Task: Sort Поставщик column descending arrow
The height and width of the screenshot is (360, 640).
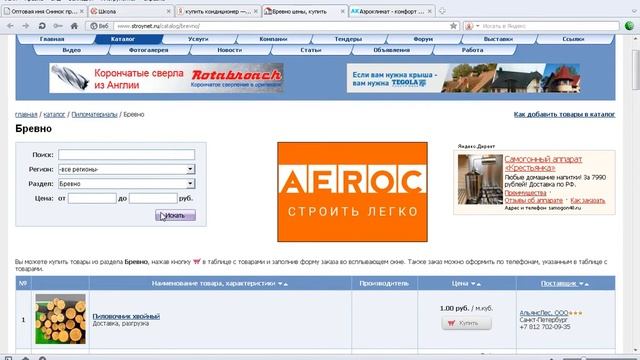Action: tap(581, 284)
